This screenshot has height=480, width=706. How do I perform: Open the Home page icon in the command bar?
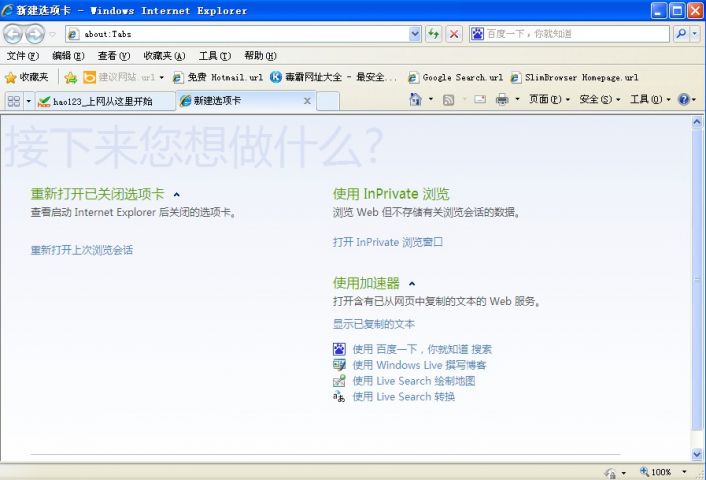415,99
